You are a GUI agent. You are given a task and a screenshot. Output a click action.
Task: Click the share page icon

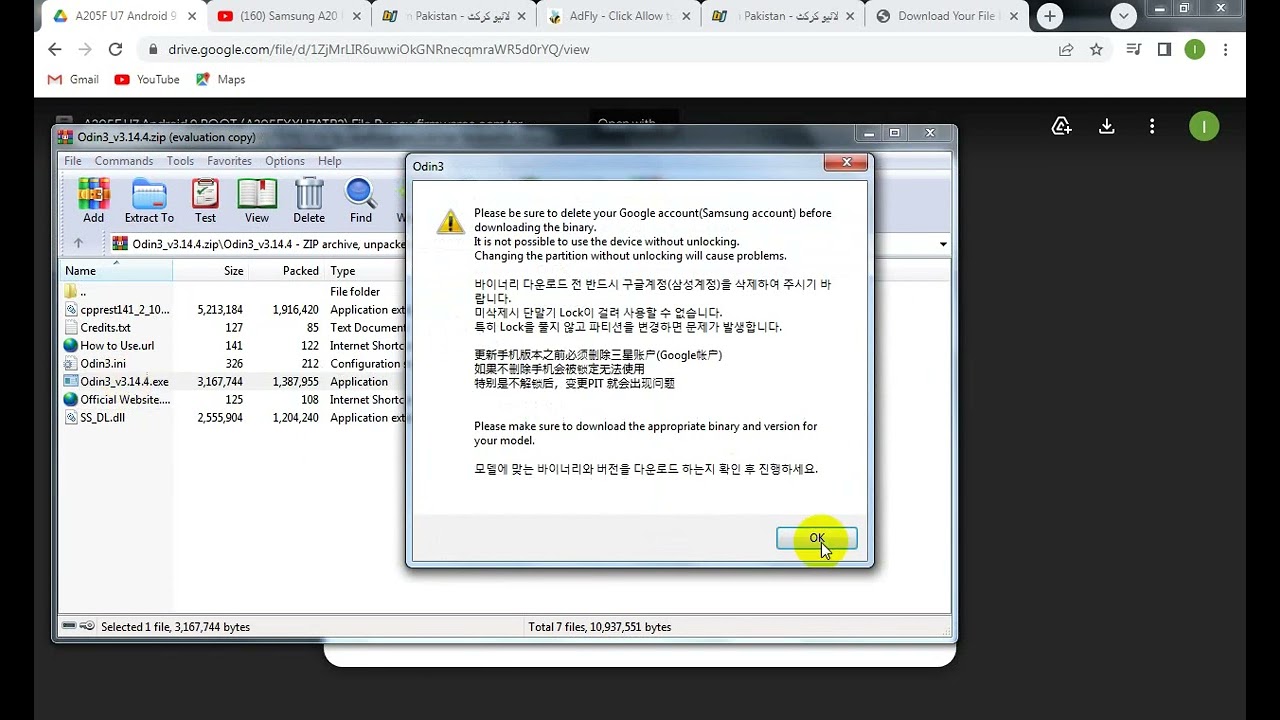(x=1066, y=49)
